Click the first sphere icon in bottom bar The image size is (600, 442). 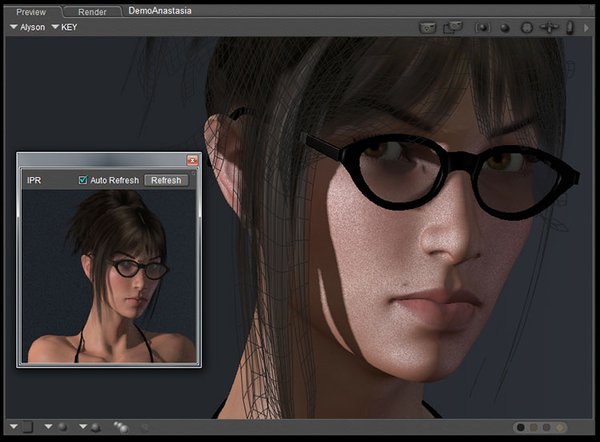coord(62,427)
